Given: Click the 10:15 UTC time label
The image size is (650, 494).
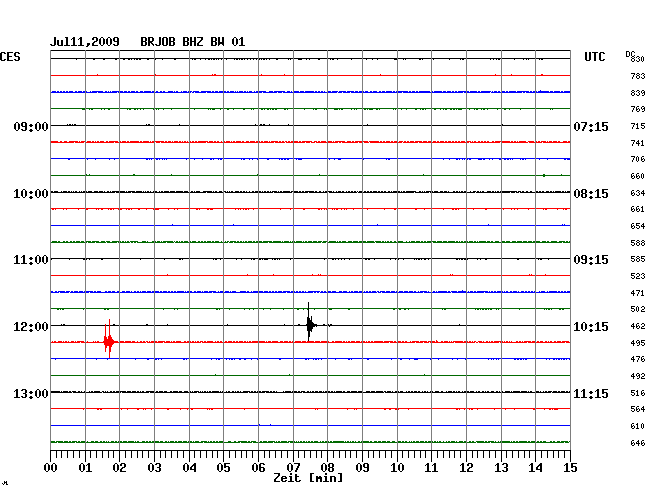Looking at the screenshot, I should coord(591,327).
